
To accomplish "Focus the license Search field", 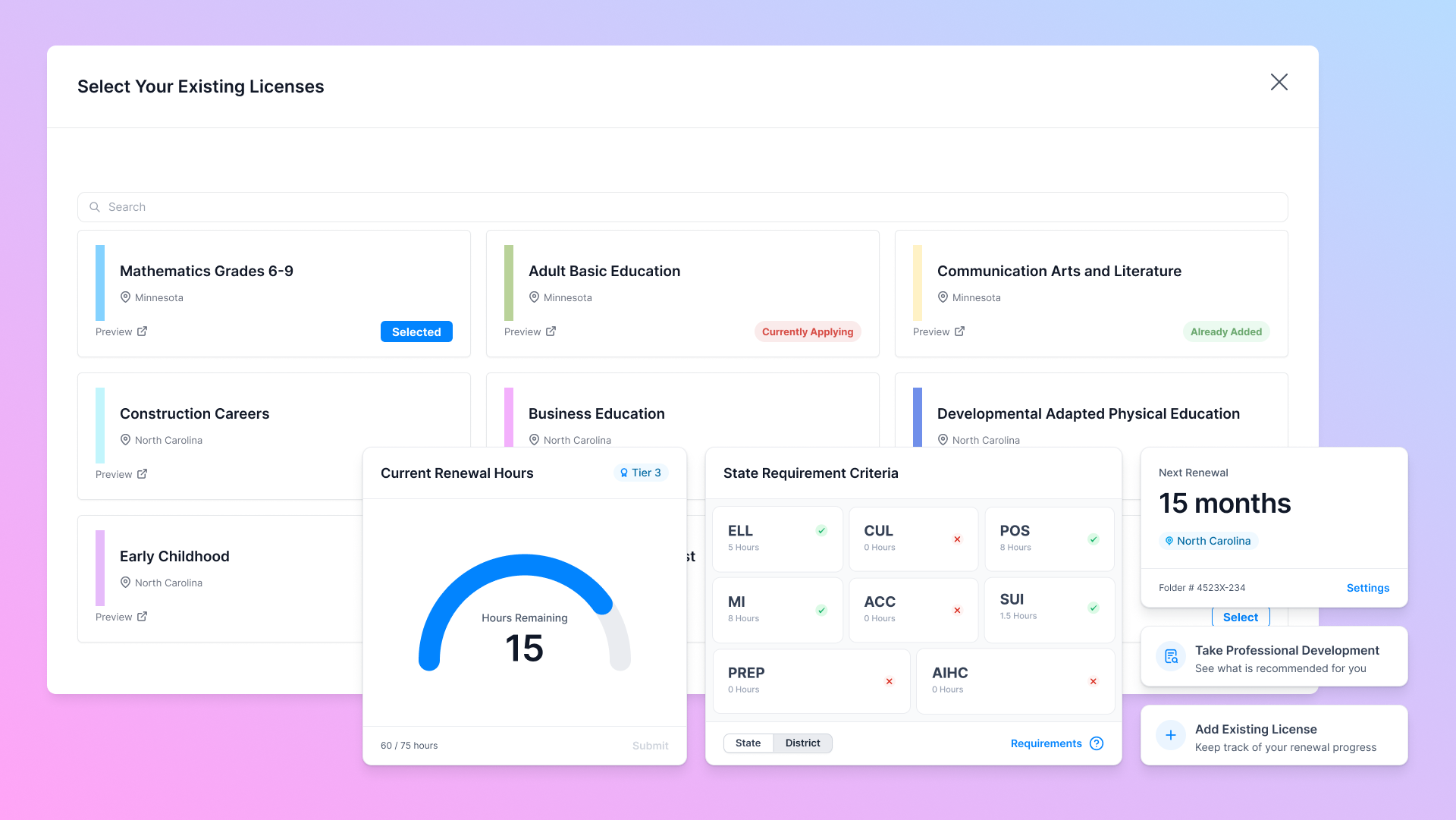I will [x=682, y=207].
